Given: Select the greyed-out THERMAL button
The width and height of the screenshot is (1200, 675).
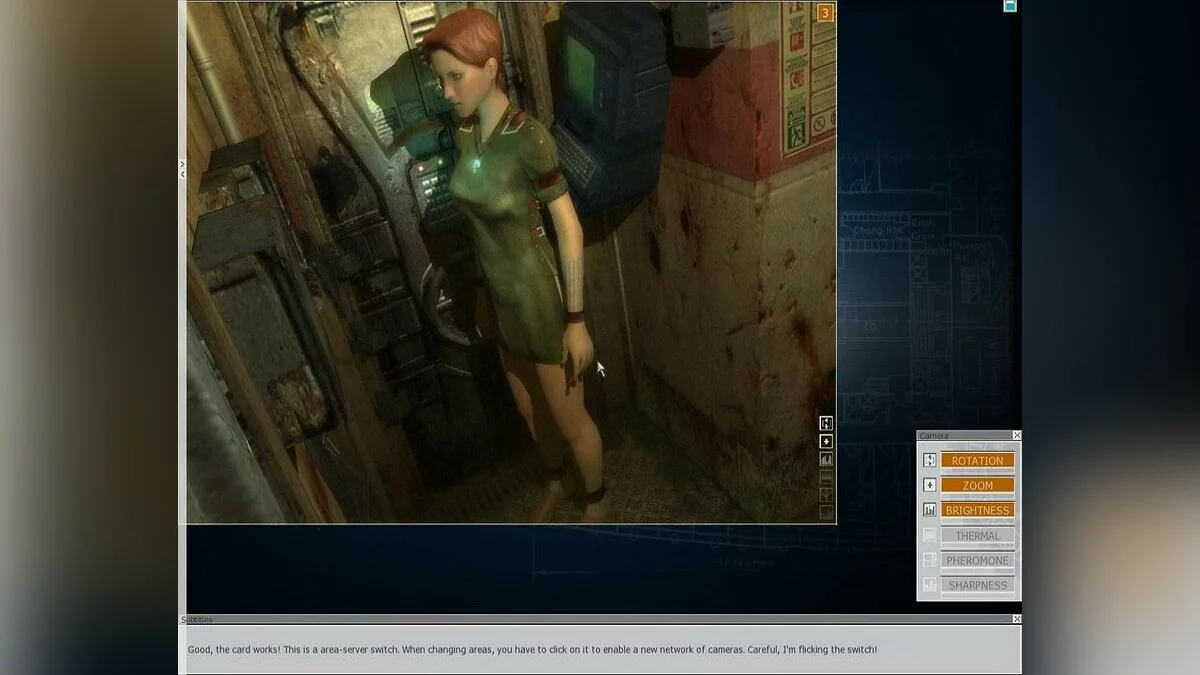Looking at the screenshot, I should pyautogui.click(x=977, y=535).
